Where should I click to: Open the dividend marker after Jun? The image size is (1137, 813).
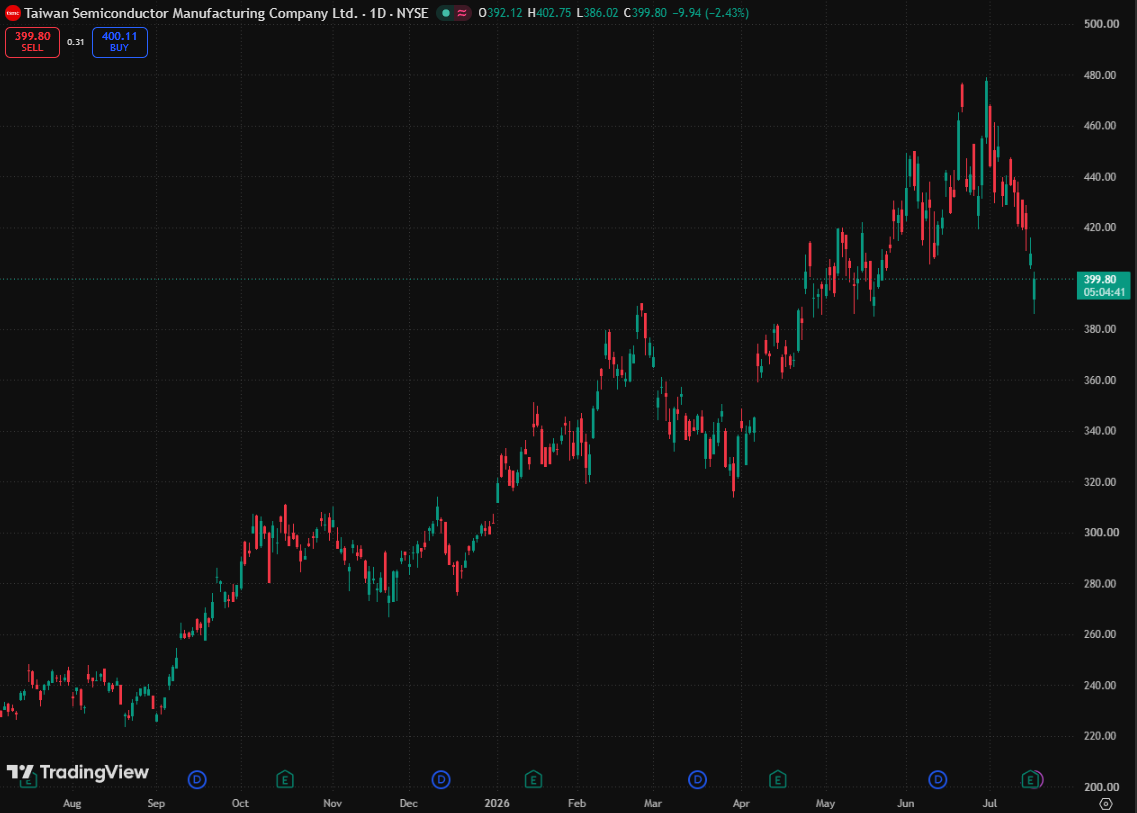click(x=938, y=780)
